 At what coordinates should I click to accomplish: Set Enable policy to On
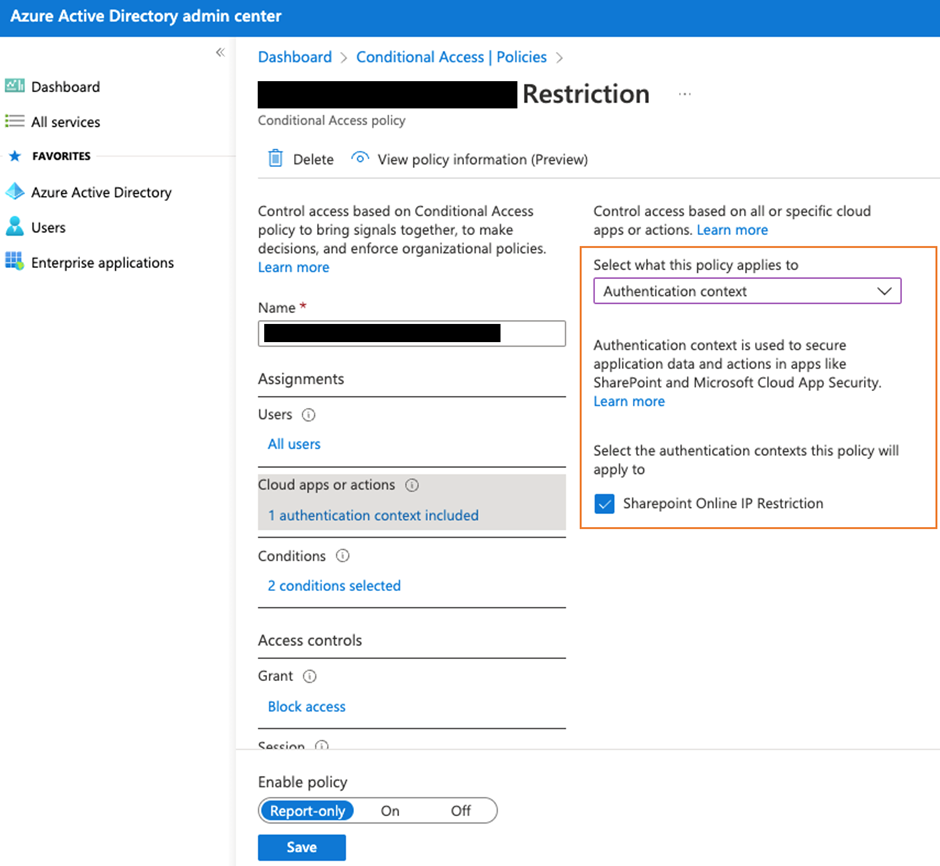pos(390,811)
